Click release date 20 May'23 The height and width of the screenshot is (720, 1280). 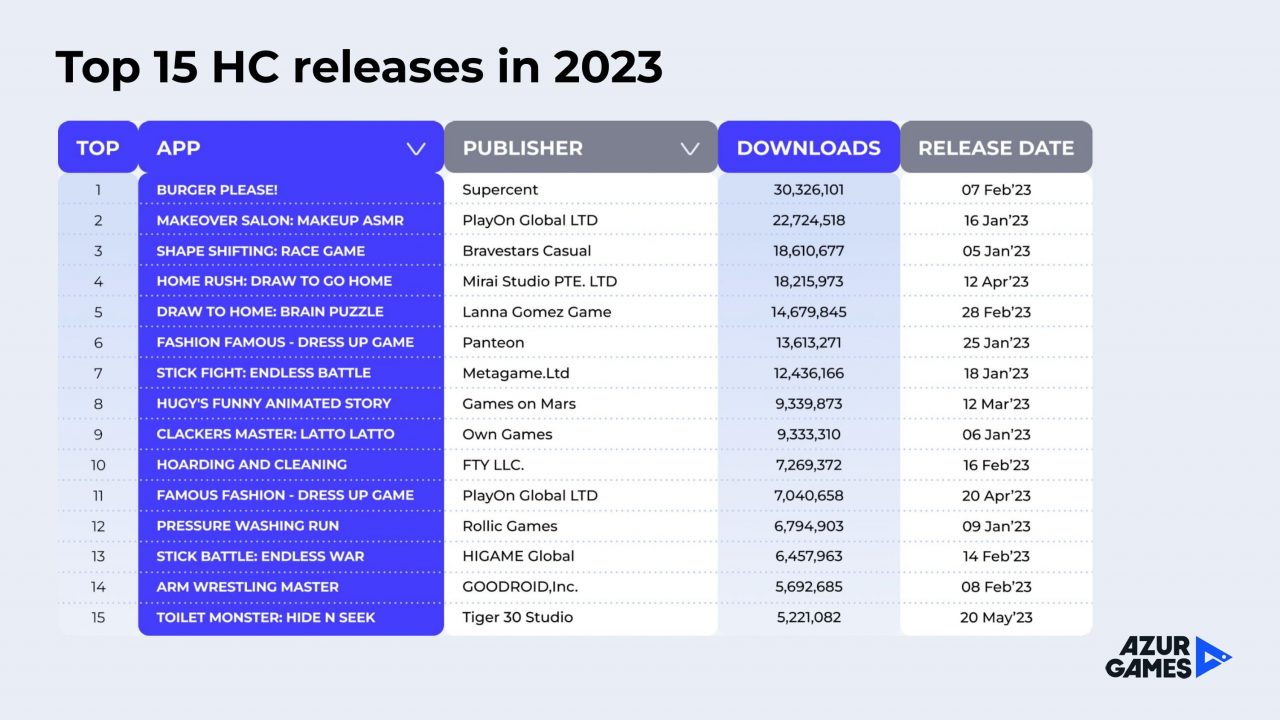pyautogui.click(x=996, y=618)
